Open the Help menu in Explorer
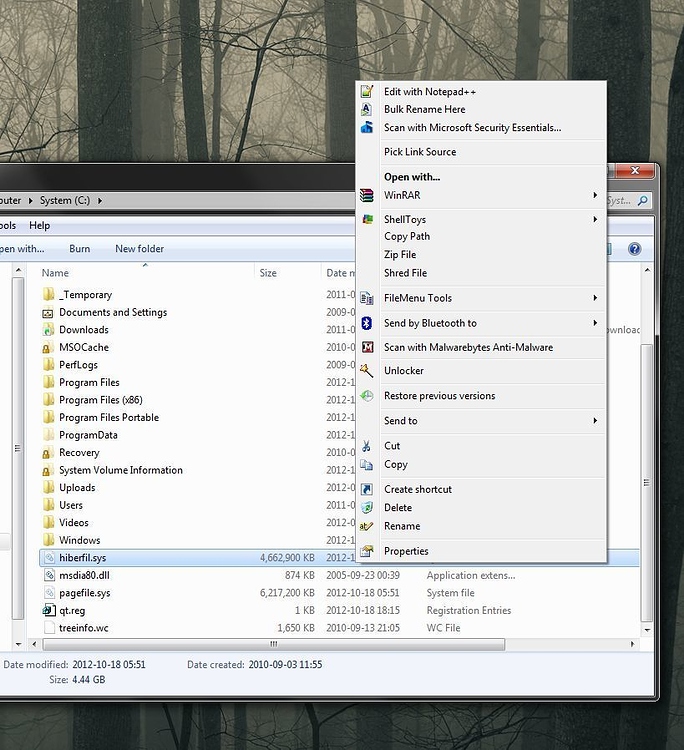The width and height of the screenshot is (684, 750). pos(39,225)
